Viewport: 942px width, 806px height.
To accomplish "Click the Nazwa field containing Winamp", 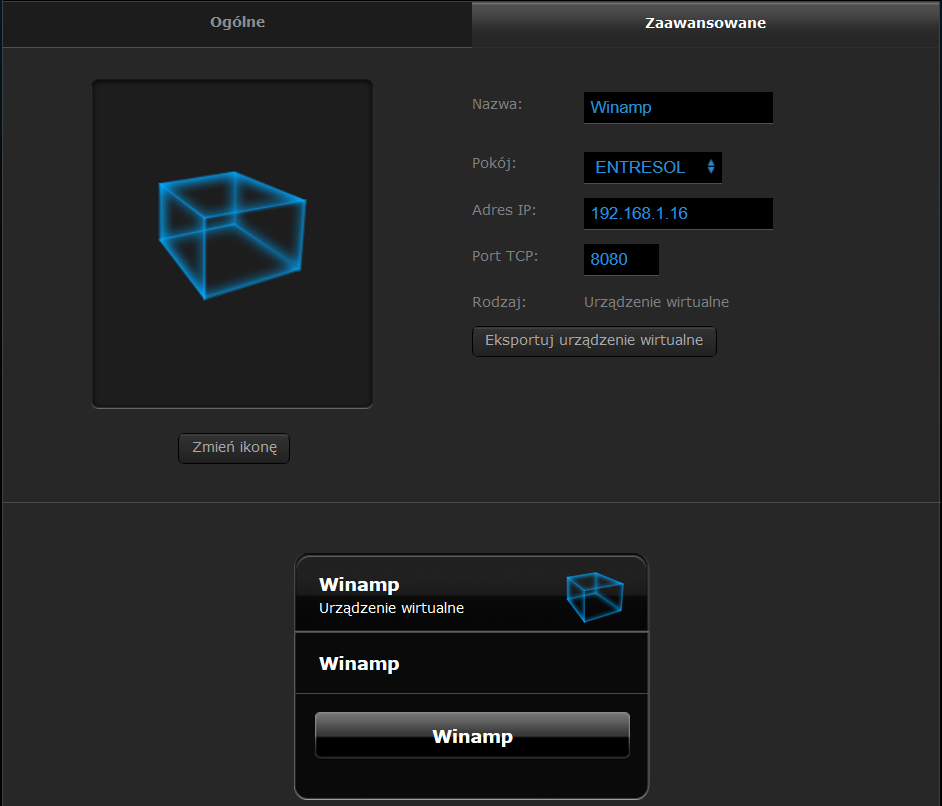I will point(678,108).
